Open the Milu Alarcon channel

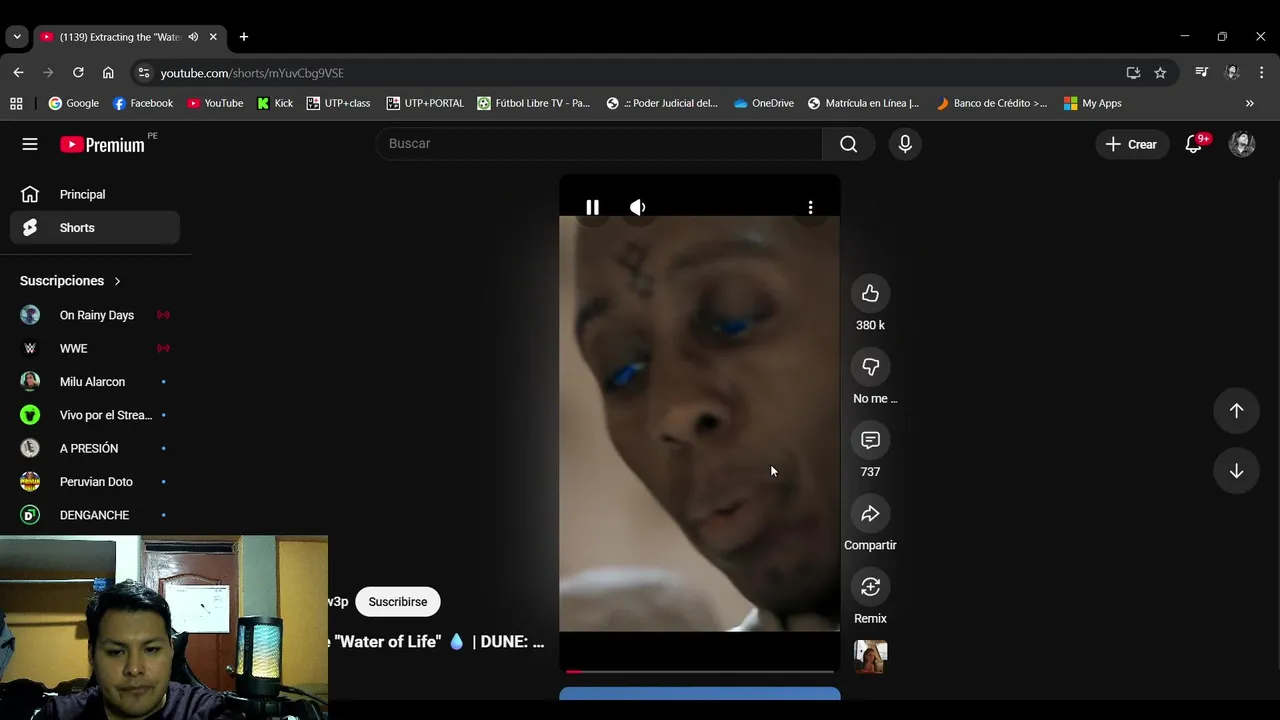point(95,382)
